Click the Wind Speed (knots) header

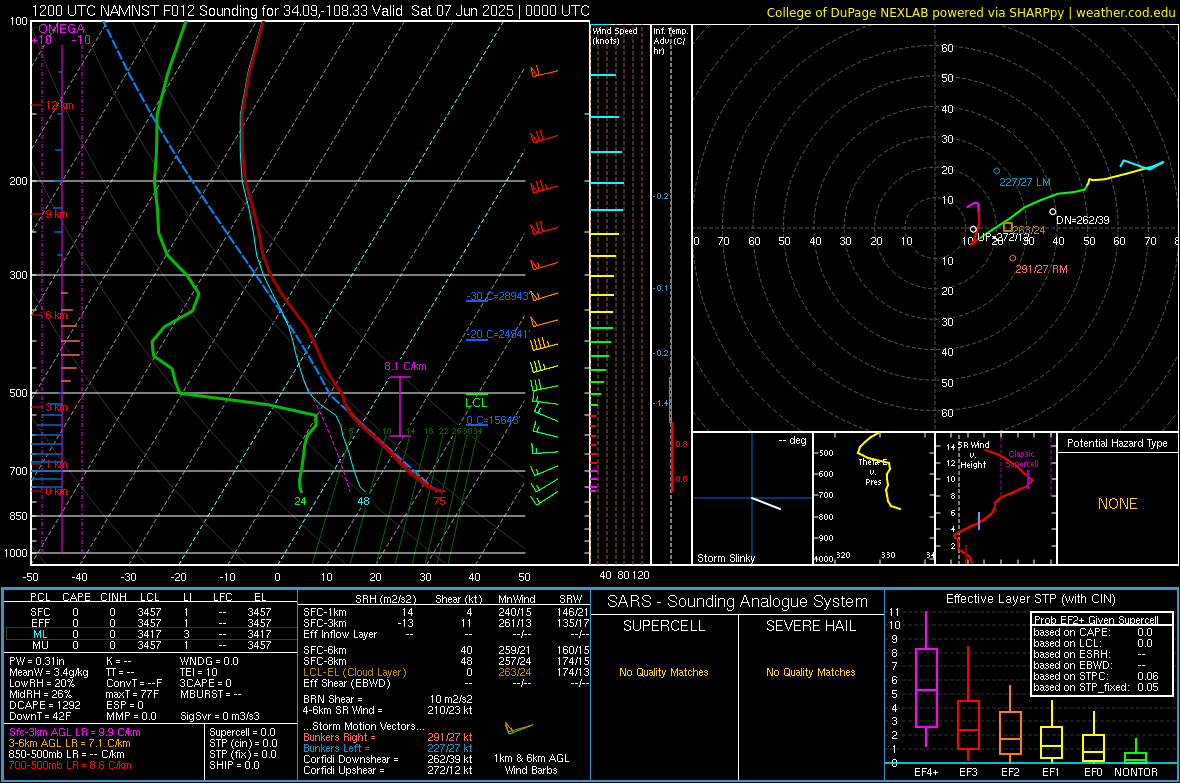pyautogui.click(x=615, y=35)
